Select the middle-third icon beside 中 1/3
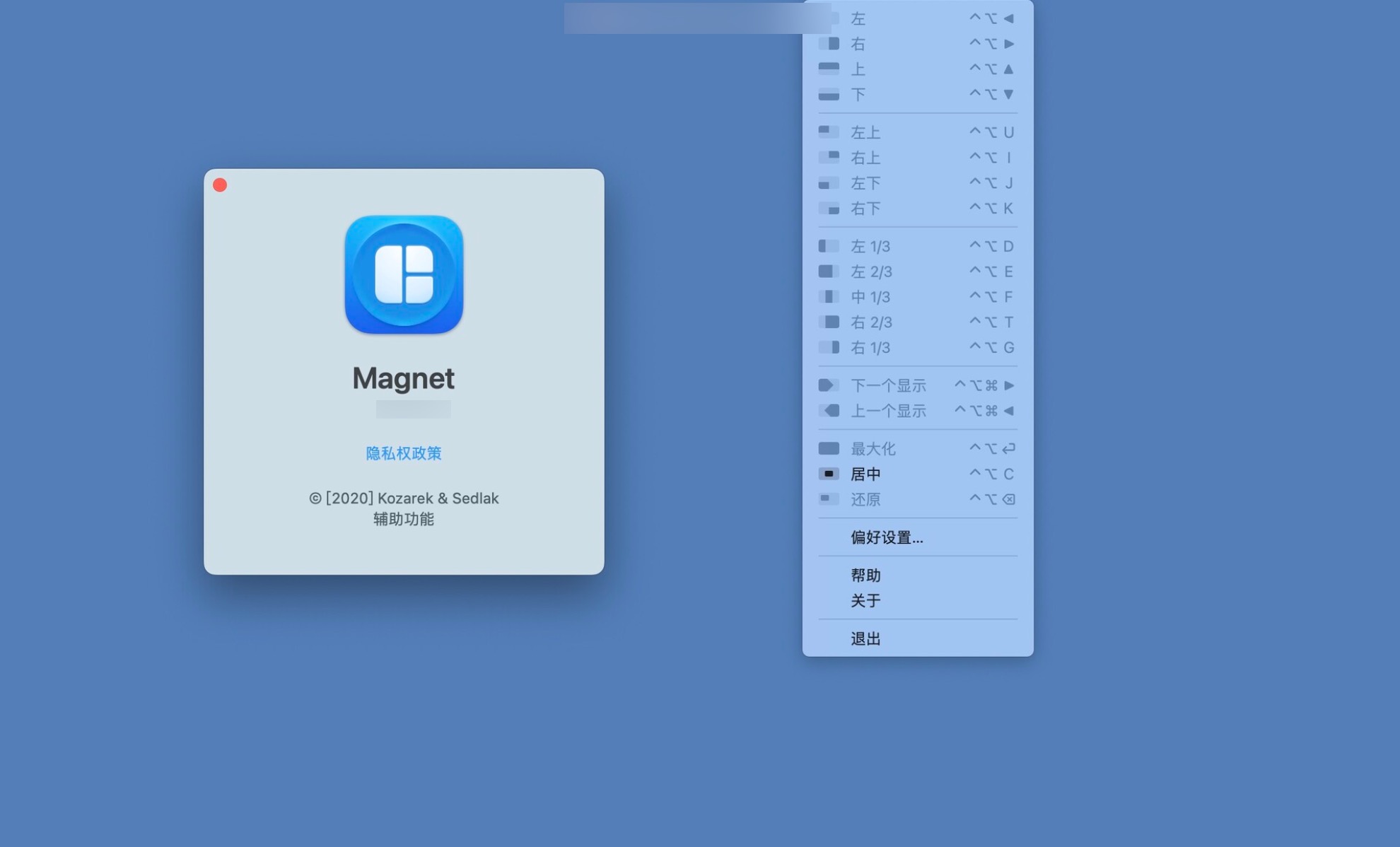 click(829, 296)
